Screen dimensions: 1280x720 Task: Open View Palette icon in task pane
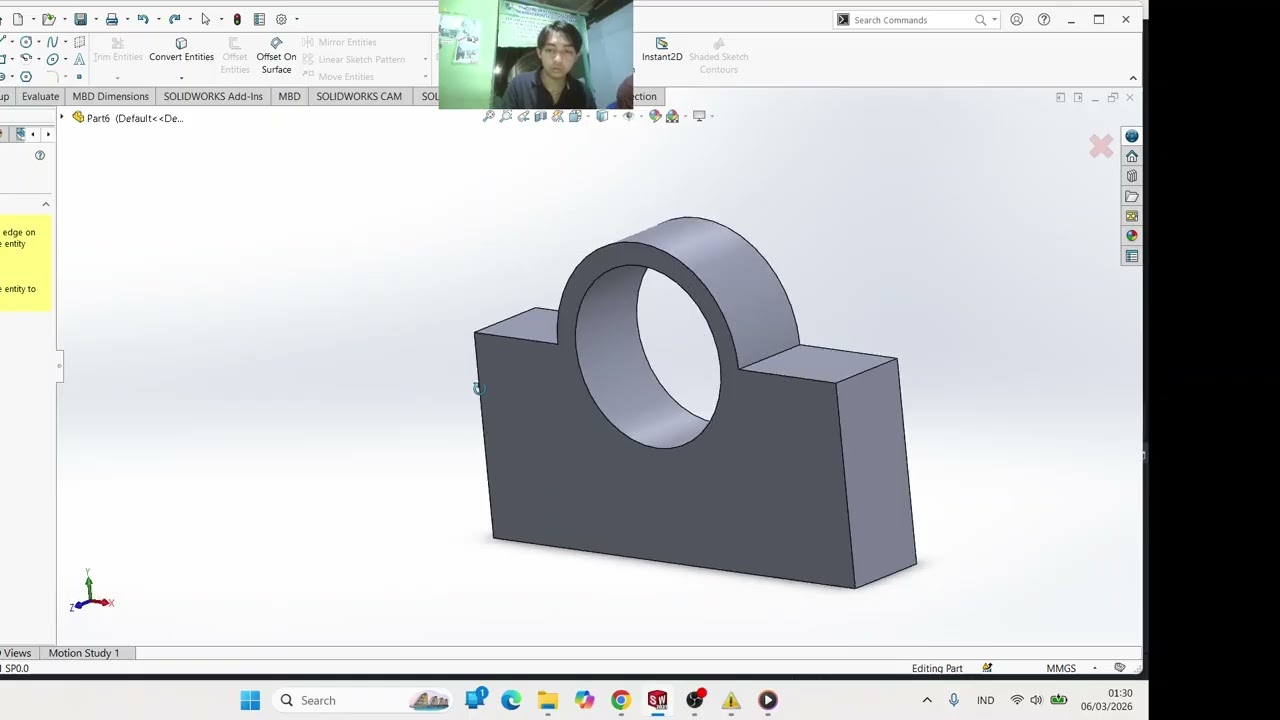click(x=1132, y=216)
